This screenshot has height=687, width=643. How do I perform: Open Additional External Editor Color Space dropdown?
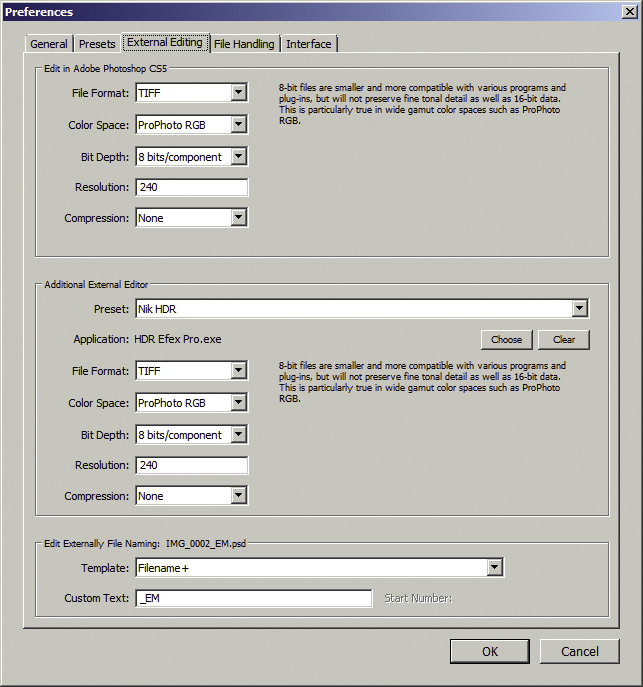192,403
